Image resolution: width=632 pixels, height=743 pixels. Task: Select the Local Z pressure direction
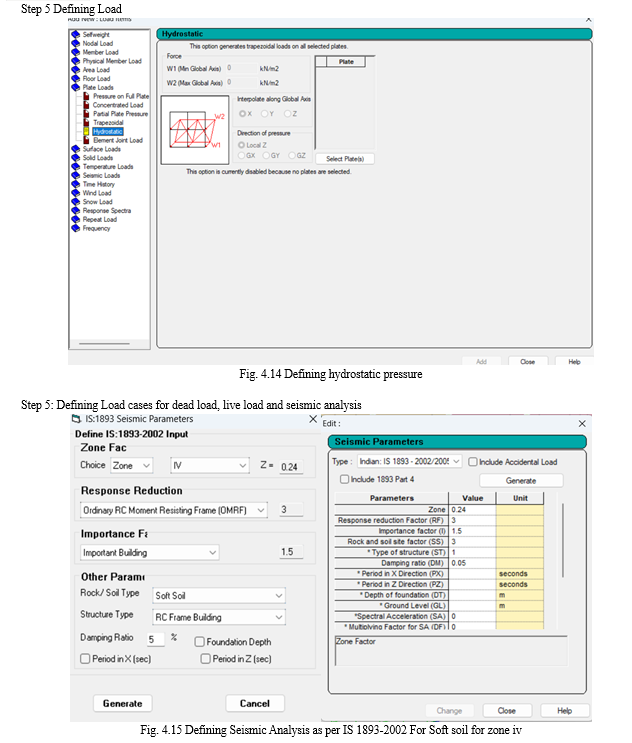[242, 145]
